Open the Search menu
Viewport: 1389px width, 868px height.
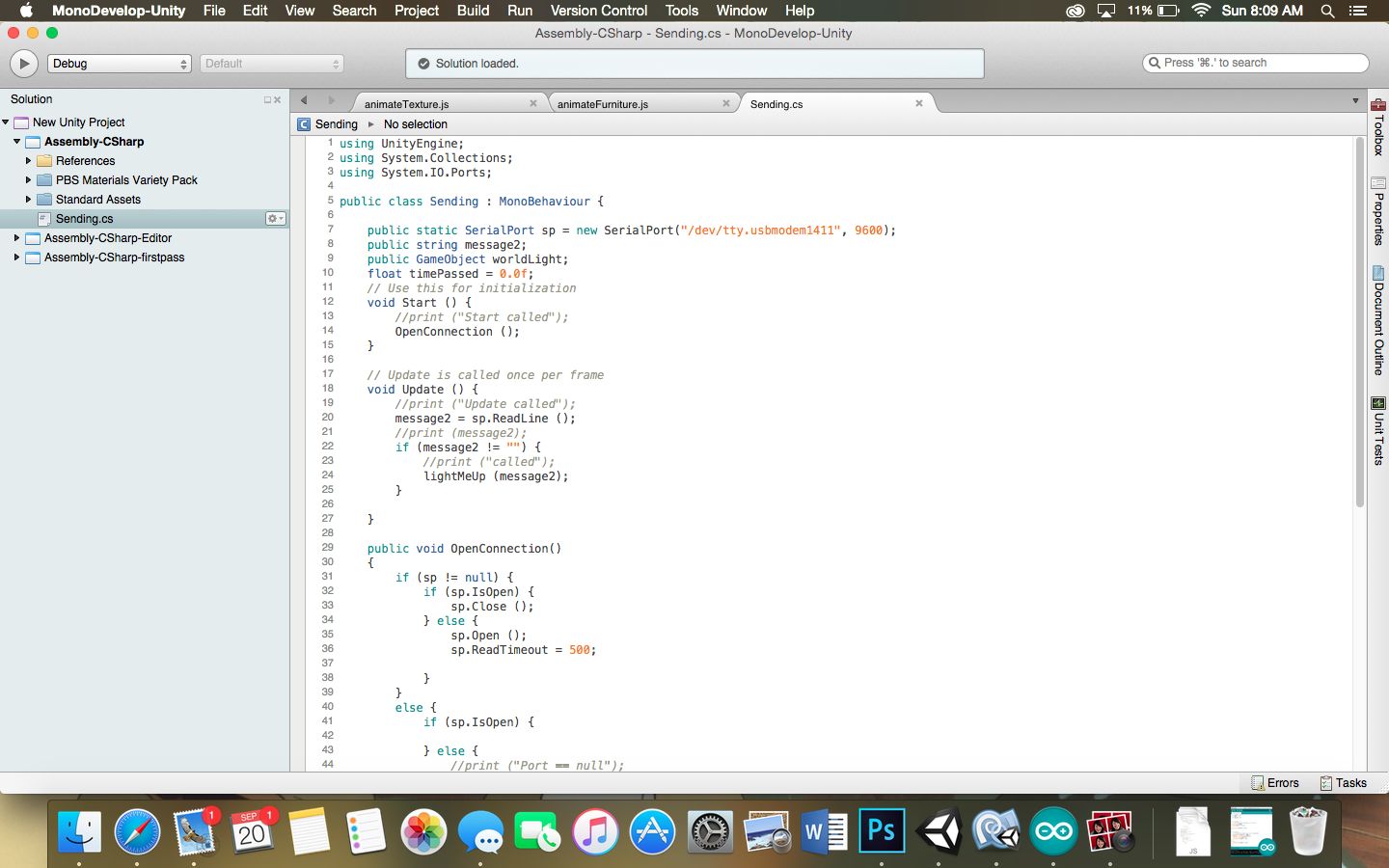click(x=354, y=11)
